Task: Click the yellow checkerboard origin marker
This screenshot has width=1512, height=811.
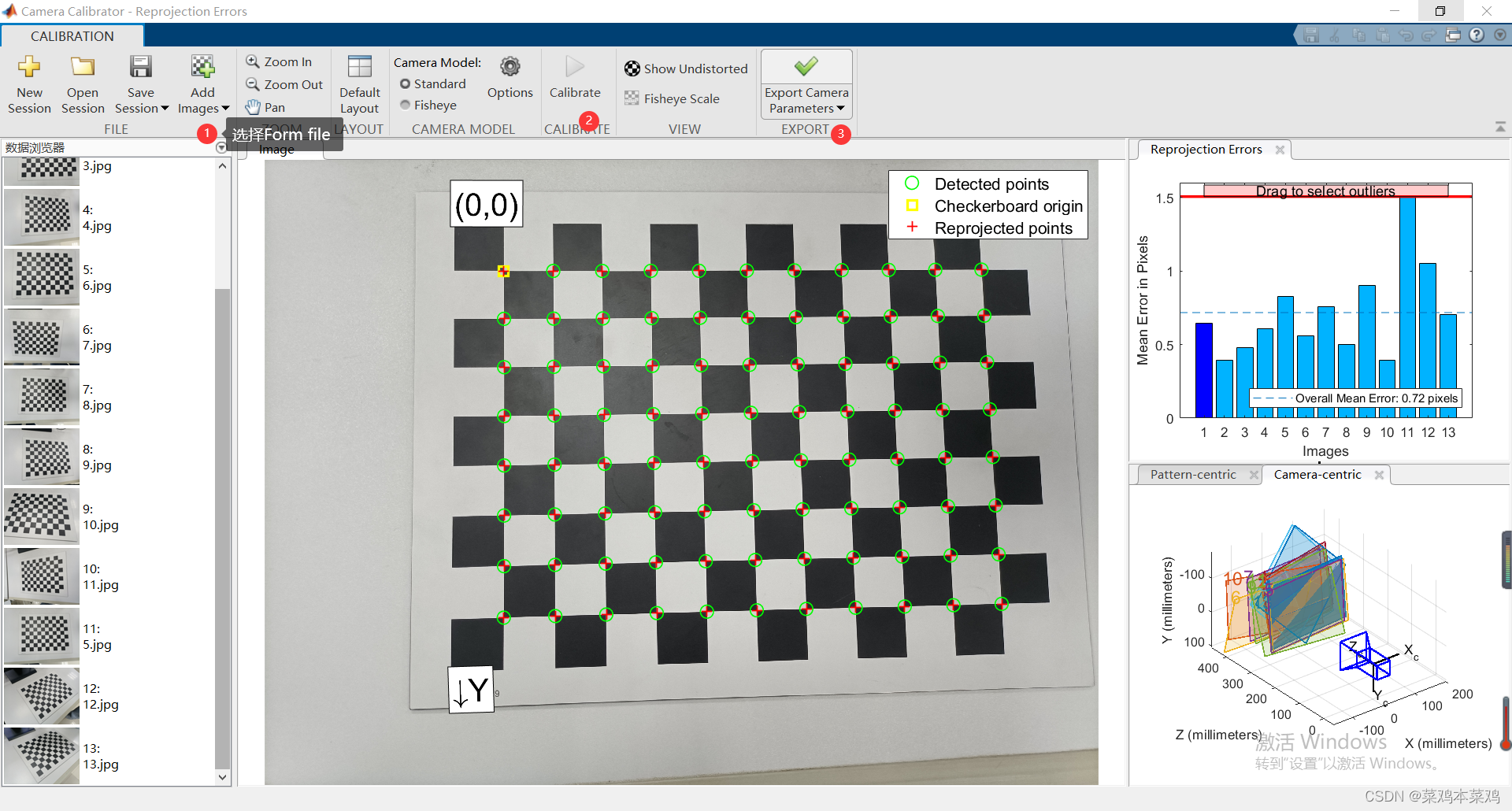Action: tap(503, 272)
